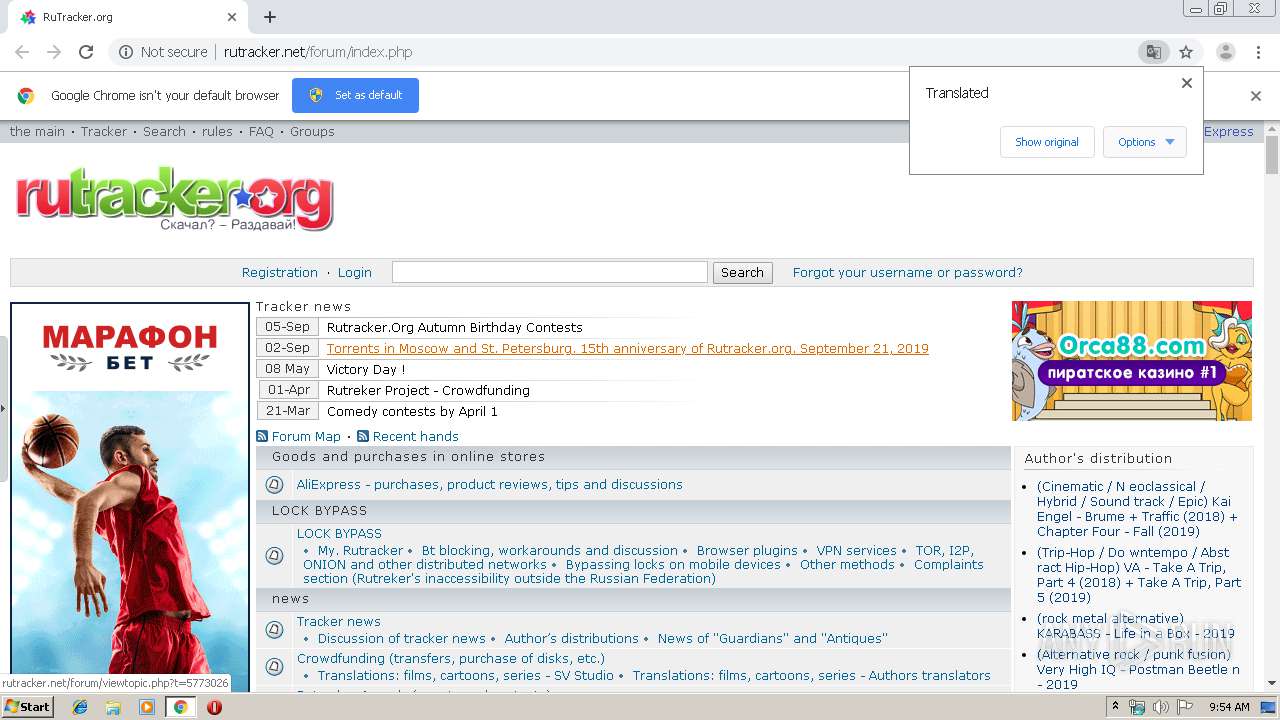Viewport: 1280px width, 720px height.
Task: Click the Orca88.com banner ad
Action: coord(1132,361)
